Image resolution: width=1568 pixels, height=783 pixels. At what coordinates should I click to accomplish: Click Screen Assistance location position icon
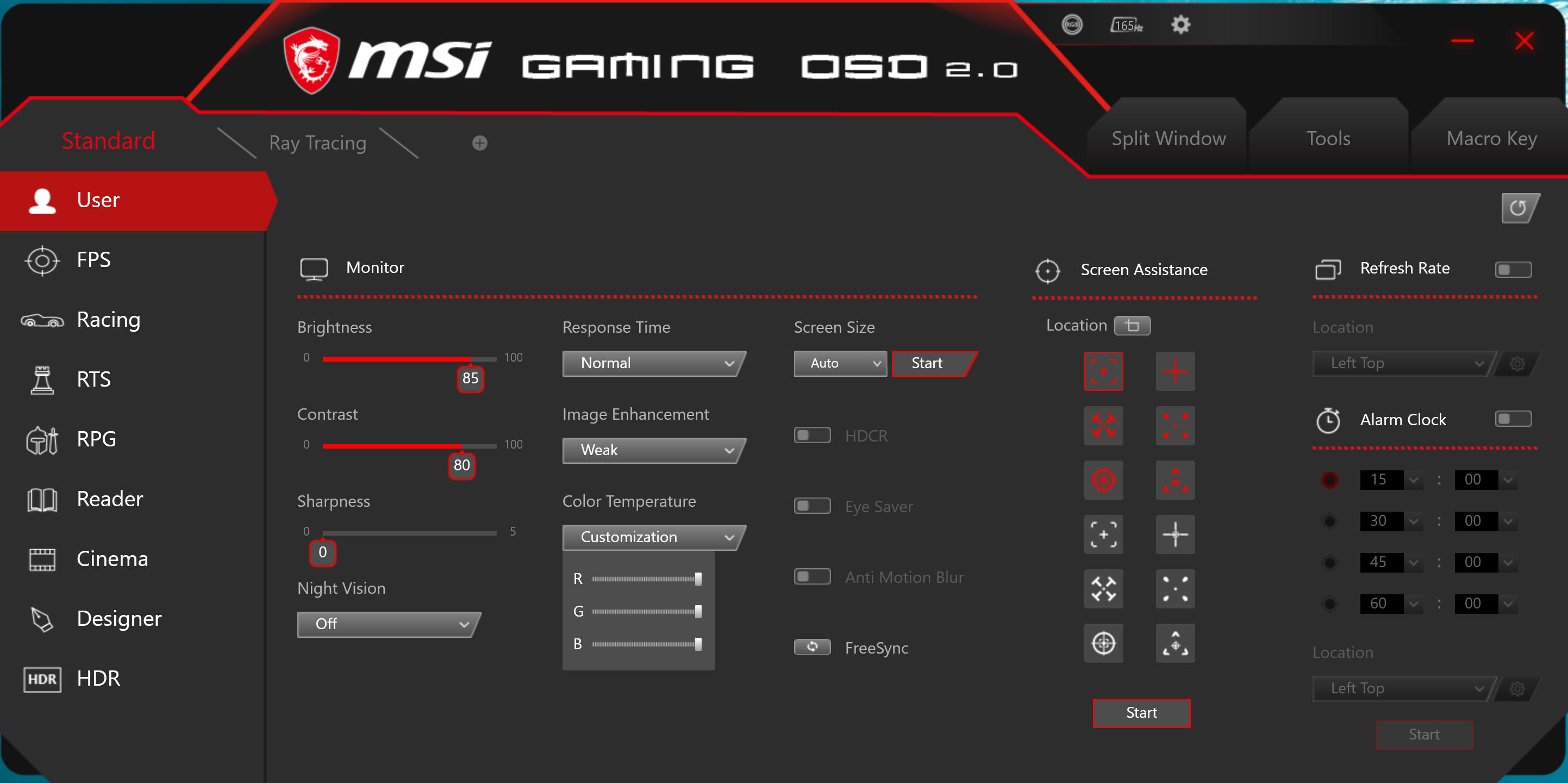pos(1132,326)
